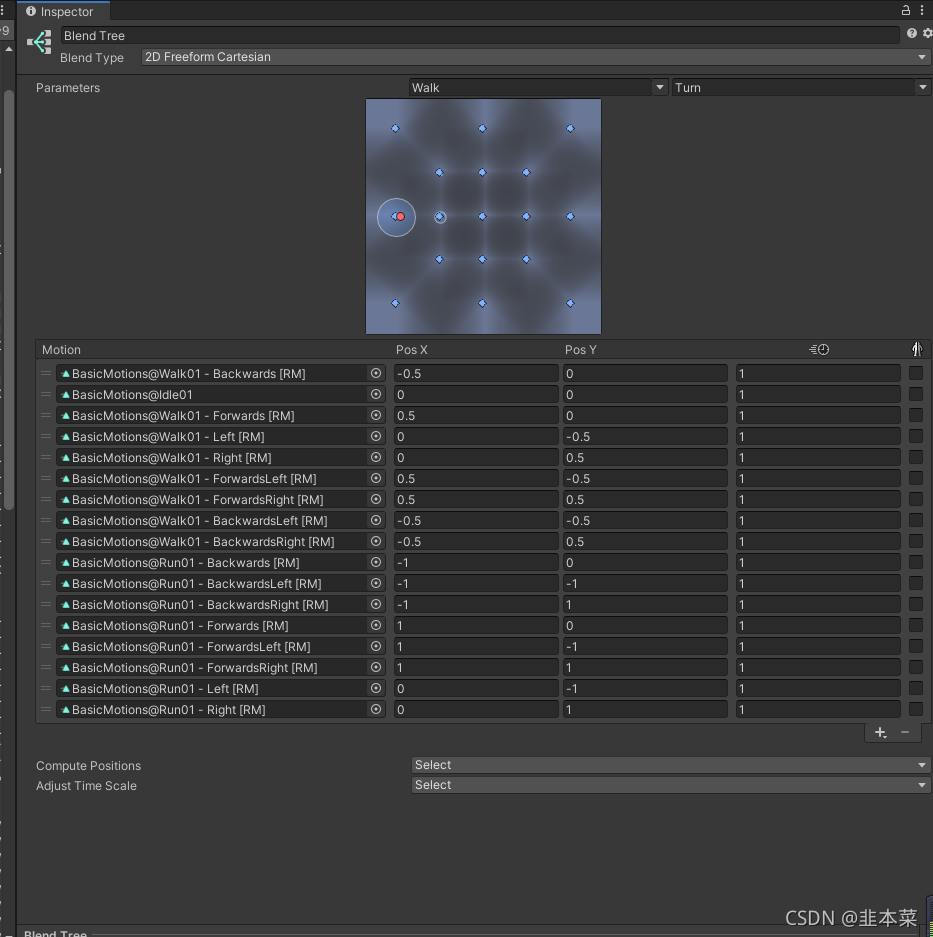Click the time scale clock icon in Motion header

click(819, 349)
